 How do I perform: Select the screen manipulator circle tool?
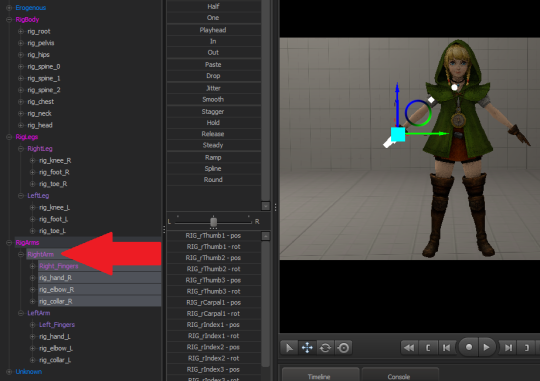click(x=343, y=348)
